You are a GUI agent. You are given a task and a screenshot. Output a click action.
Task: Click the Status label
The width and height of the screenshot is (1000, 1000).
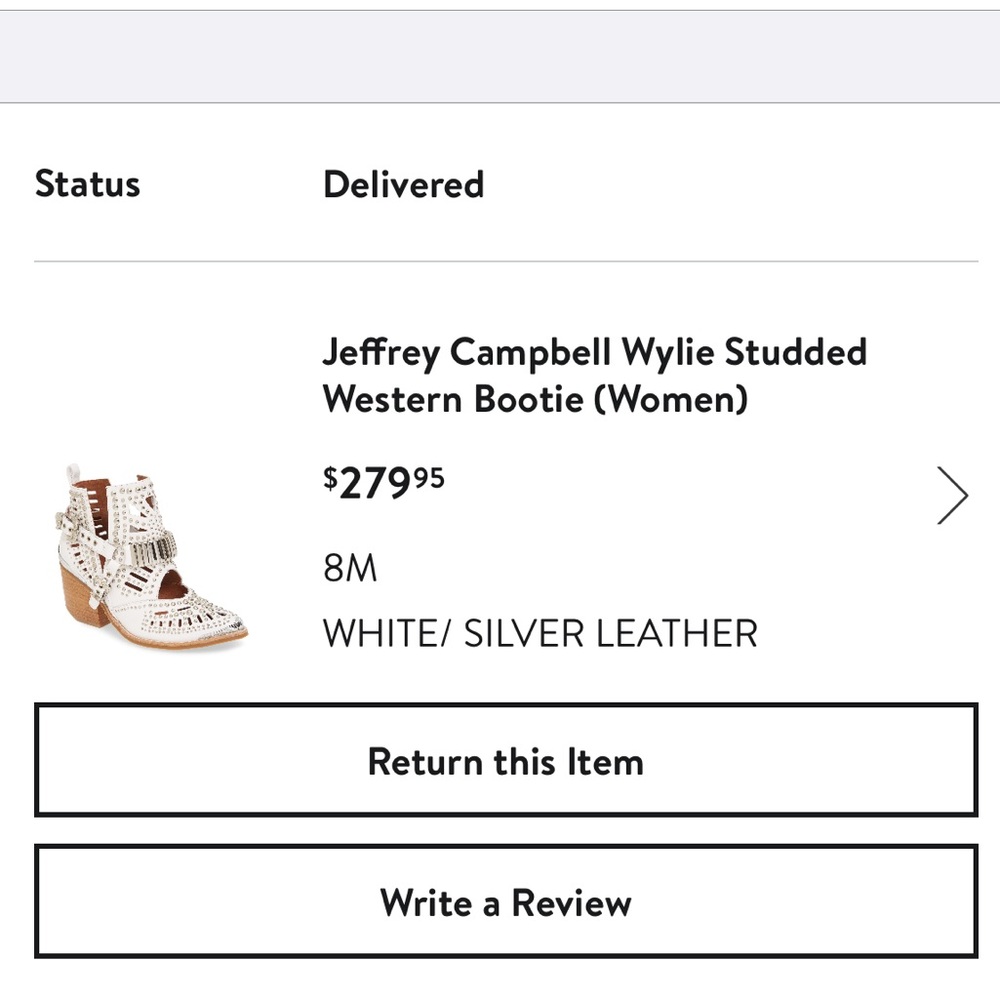click(88, 184)
